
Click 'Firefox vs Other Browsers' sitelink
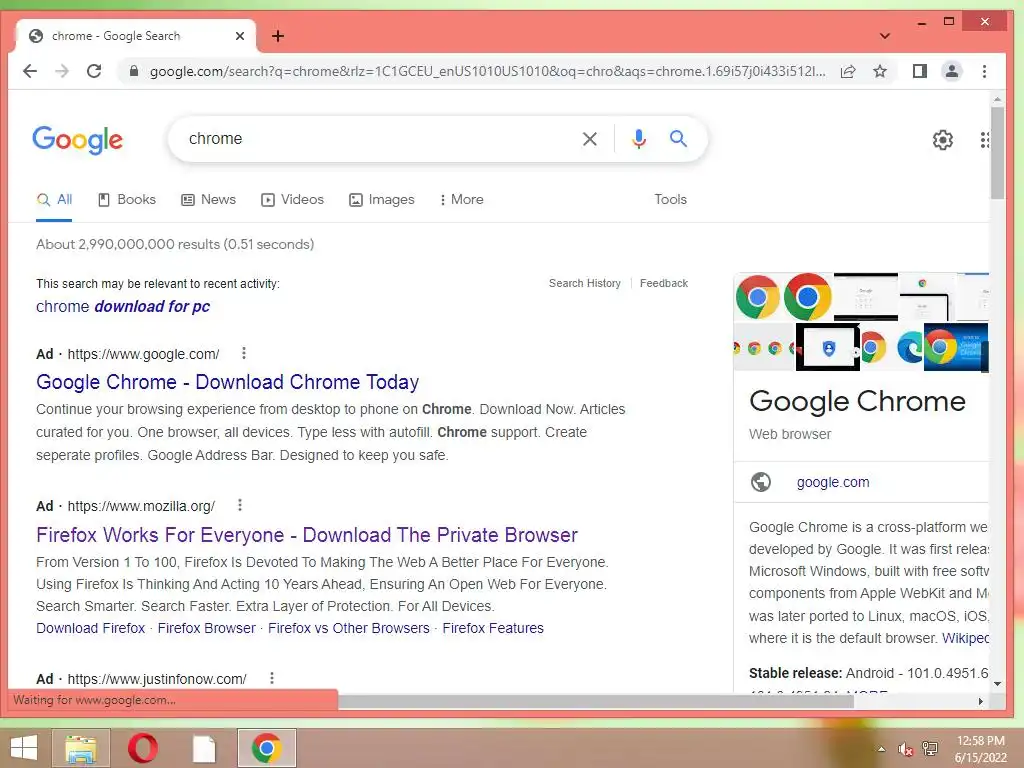tap(349, 628)
